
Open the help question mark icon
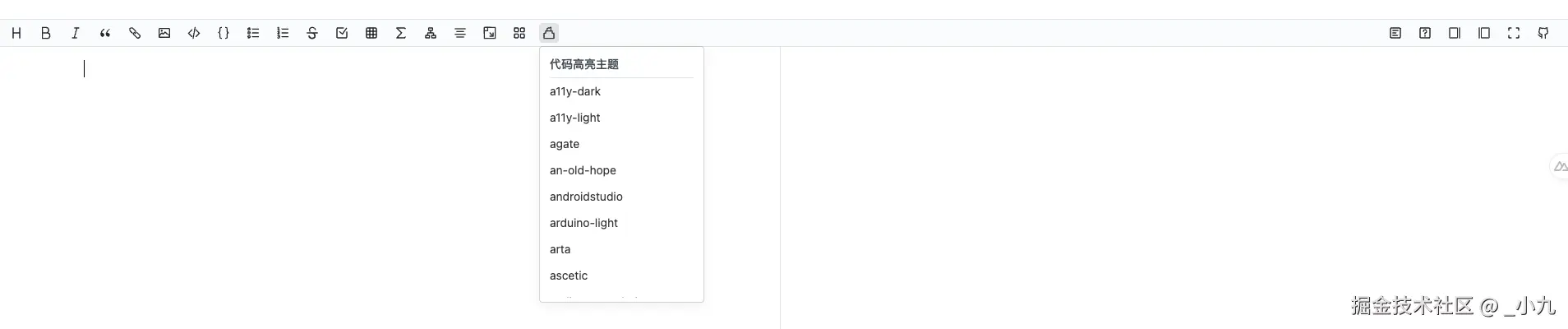point(1425,33)
